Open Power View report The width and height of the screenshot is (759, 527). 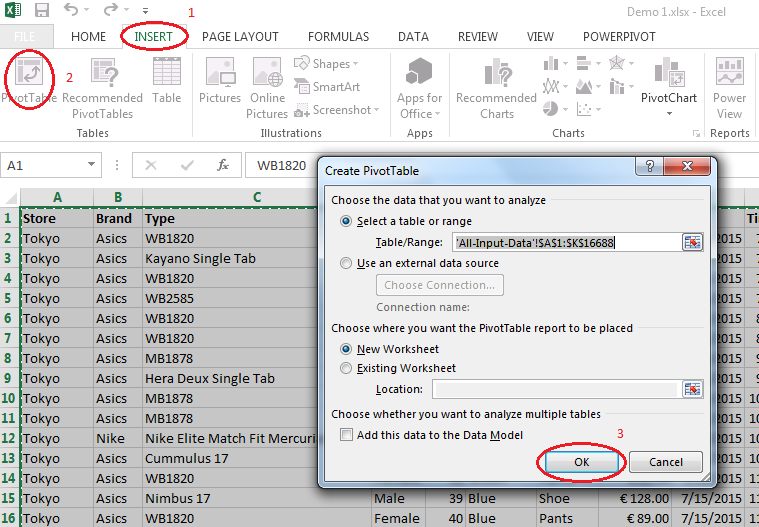click(729, 88)
